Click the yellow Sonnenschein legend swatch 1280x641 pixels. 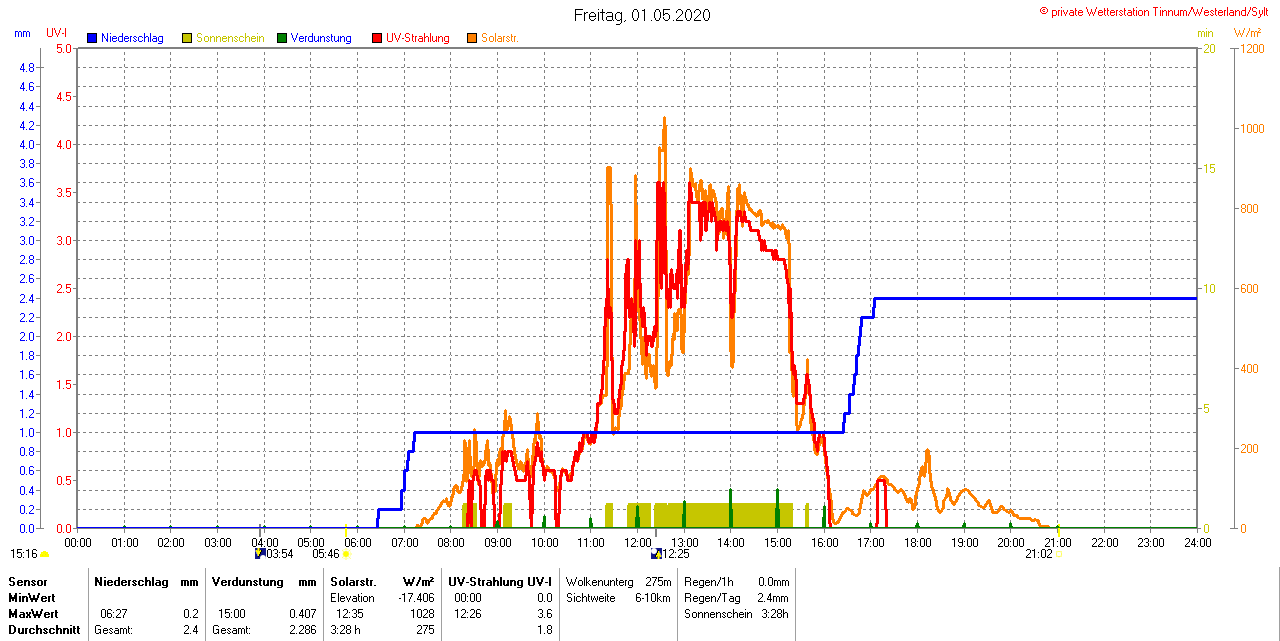[x=187, y=38]
